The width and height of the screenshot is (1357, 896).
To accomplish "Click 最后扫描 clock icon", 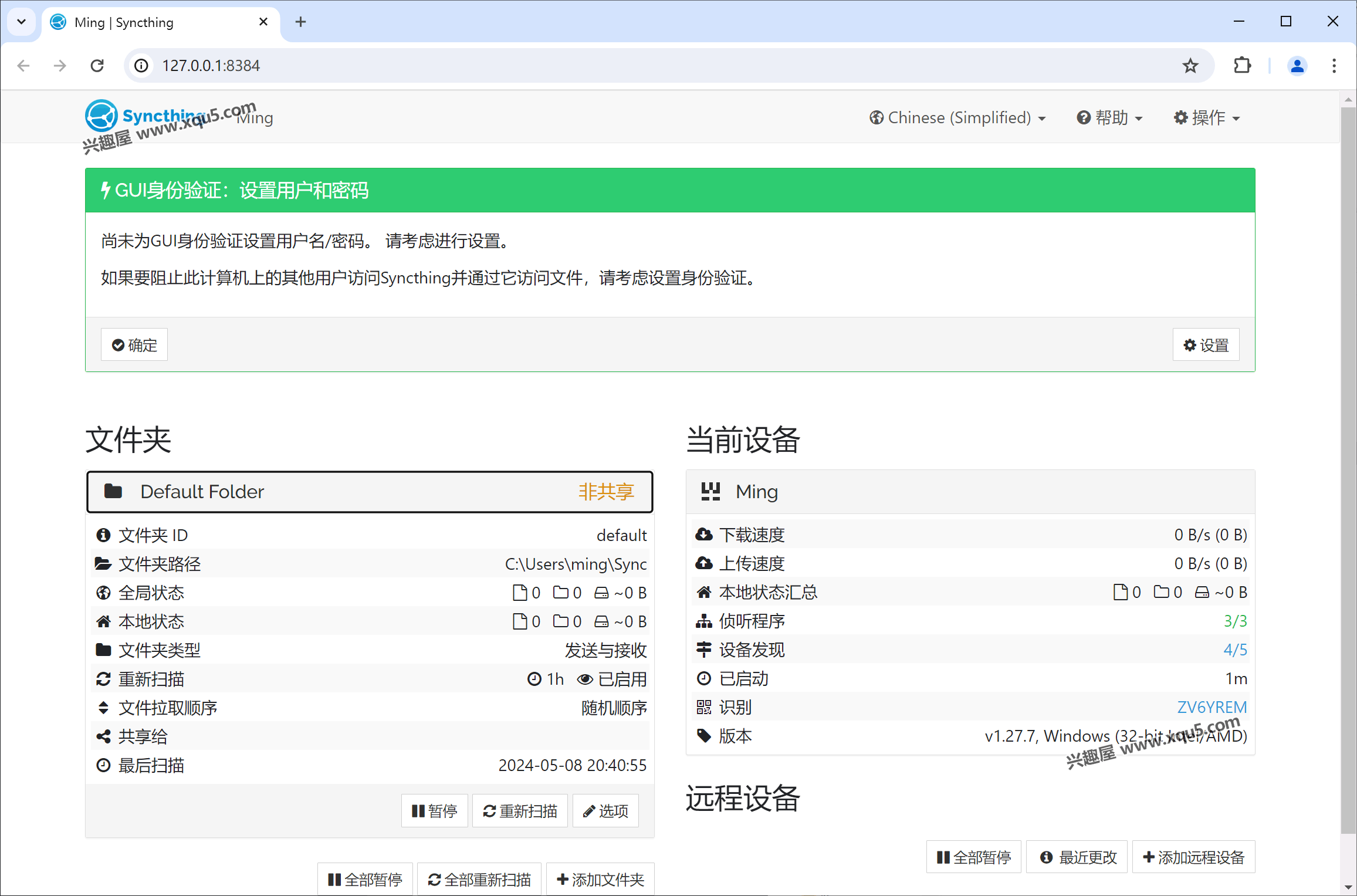I will pyautogui.click(x=103, y=765).
